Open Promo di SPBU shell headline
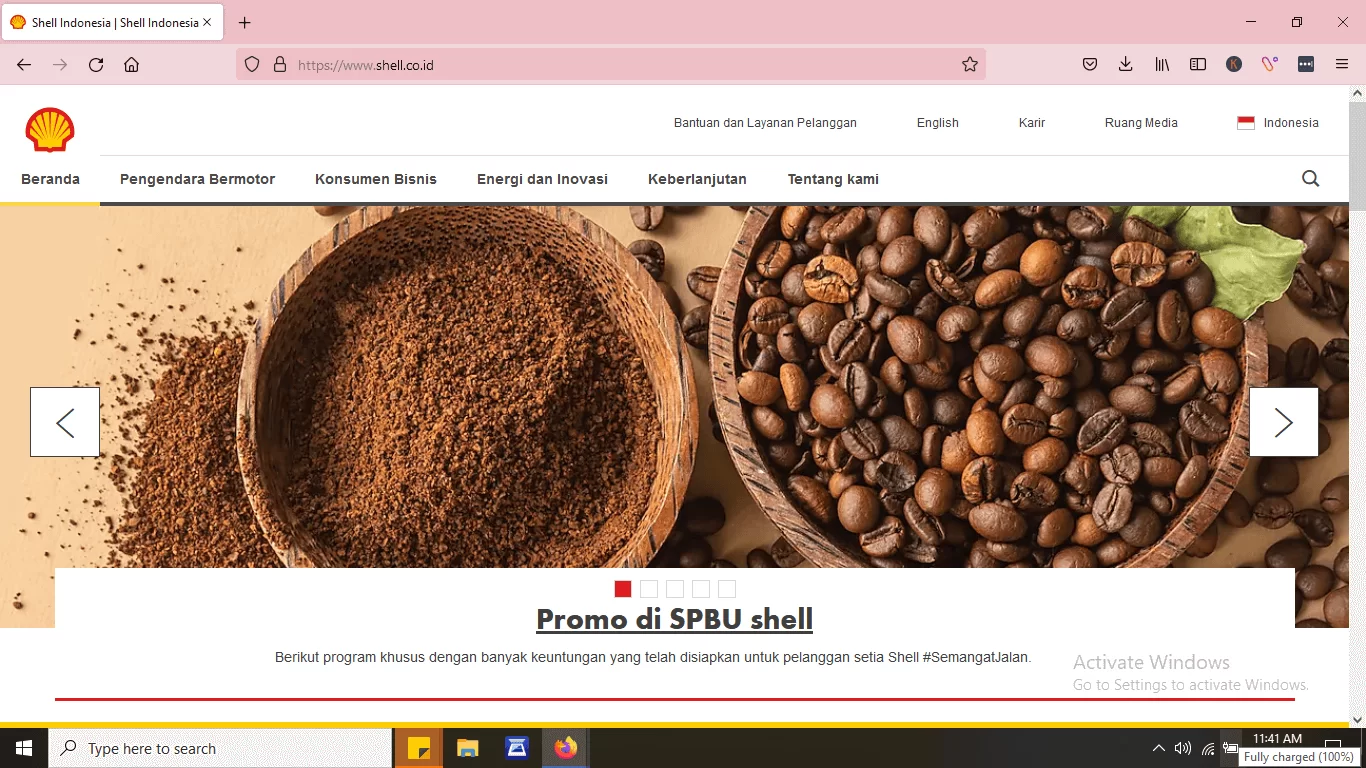The height and width of the screenshot is (768, 1366). coord(675,619)
